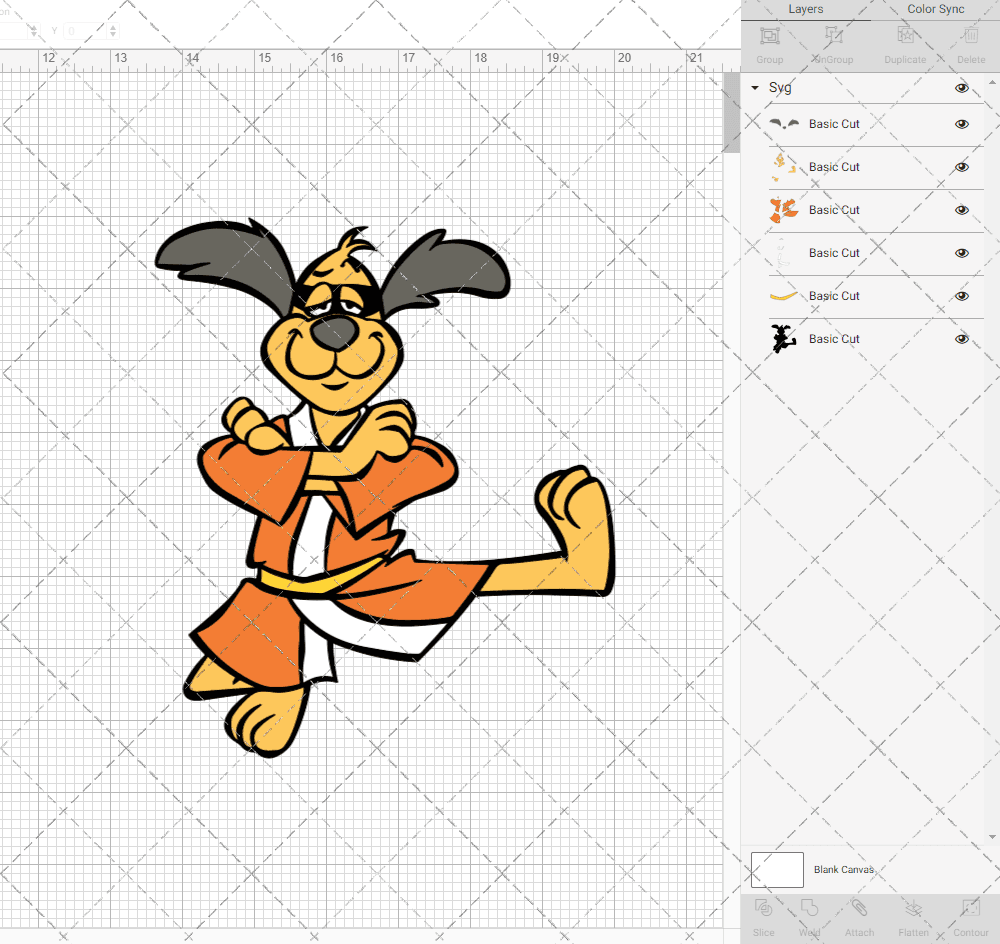This screenshot has height=944, width=1000.
Task: Switch to the Layers tab
Action: 805,10
